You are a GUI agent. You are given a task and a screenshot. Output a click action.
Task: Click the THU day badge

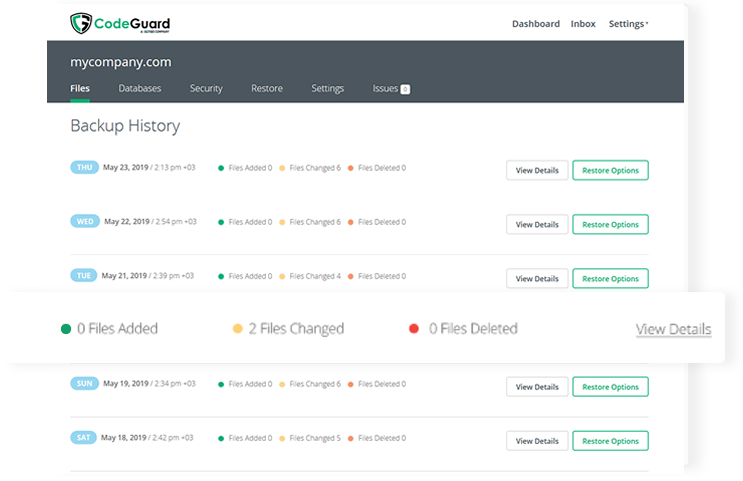tap(84, 168)
